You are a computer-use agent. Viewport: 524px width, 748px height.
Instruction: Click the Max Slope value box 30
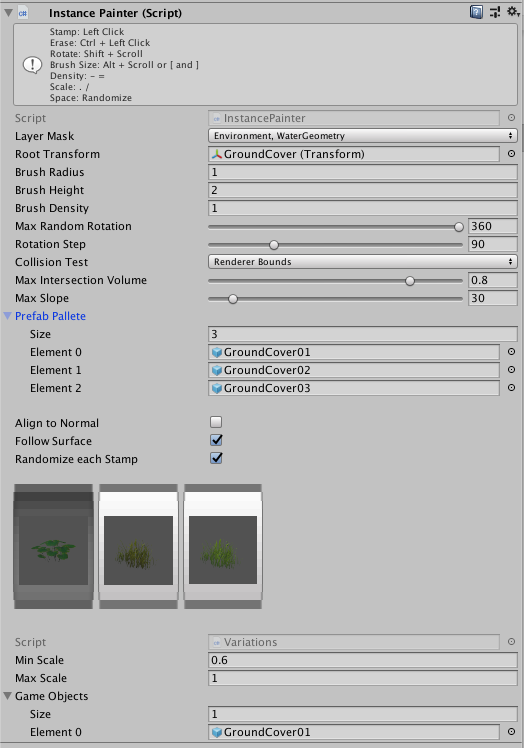[x=493, y=298]
